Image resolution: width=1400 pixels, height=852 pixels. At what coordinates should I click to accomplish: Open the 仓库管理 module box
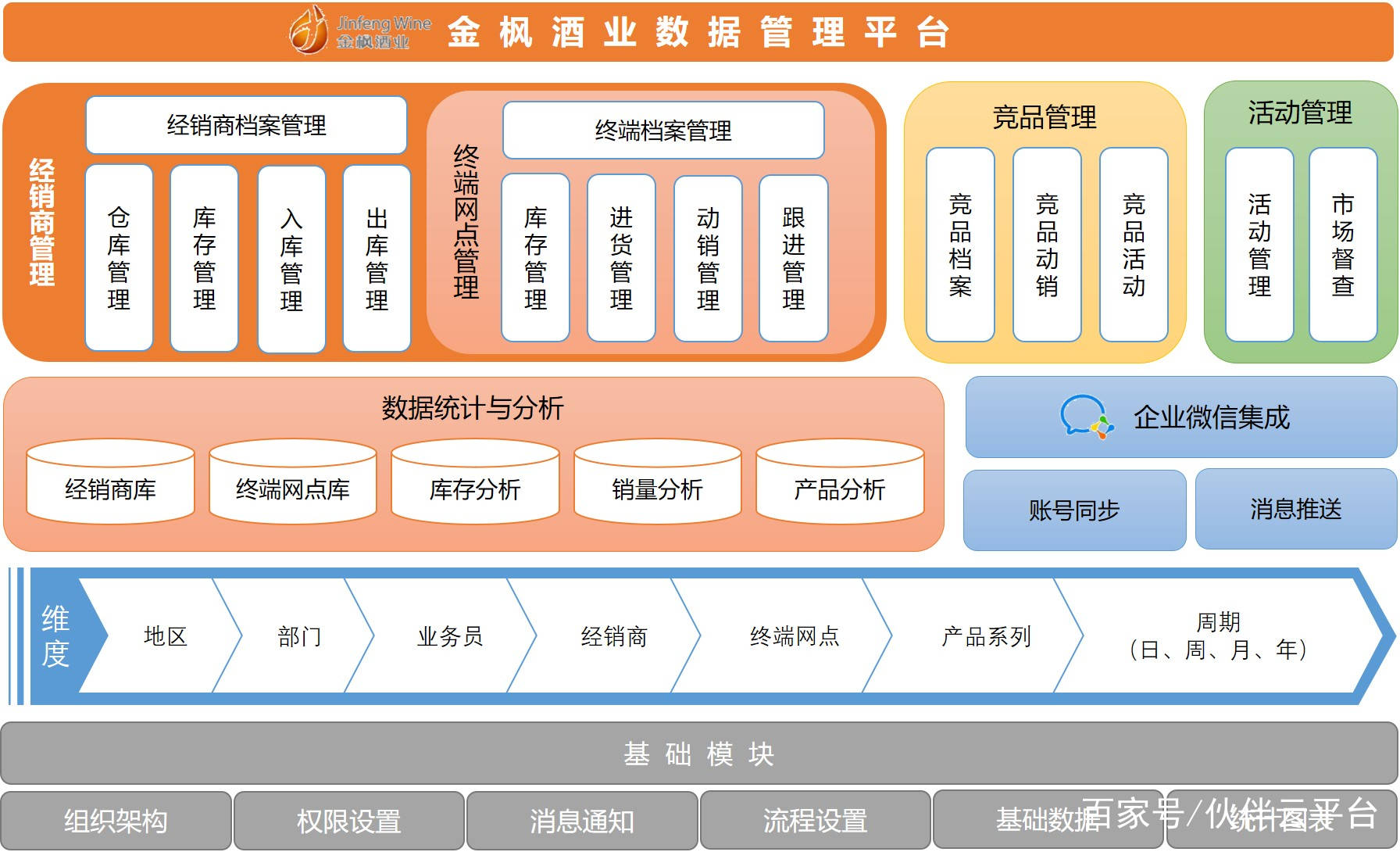click(119, 258)
